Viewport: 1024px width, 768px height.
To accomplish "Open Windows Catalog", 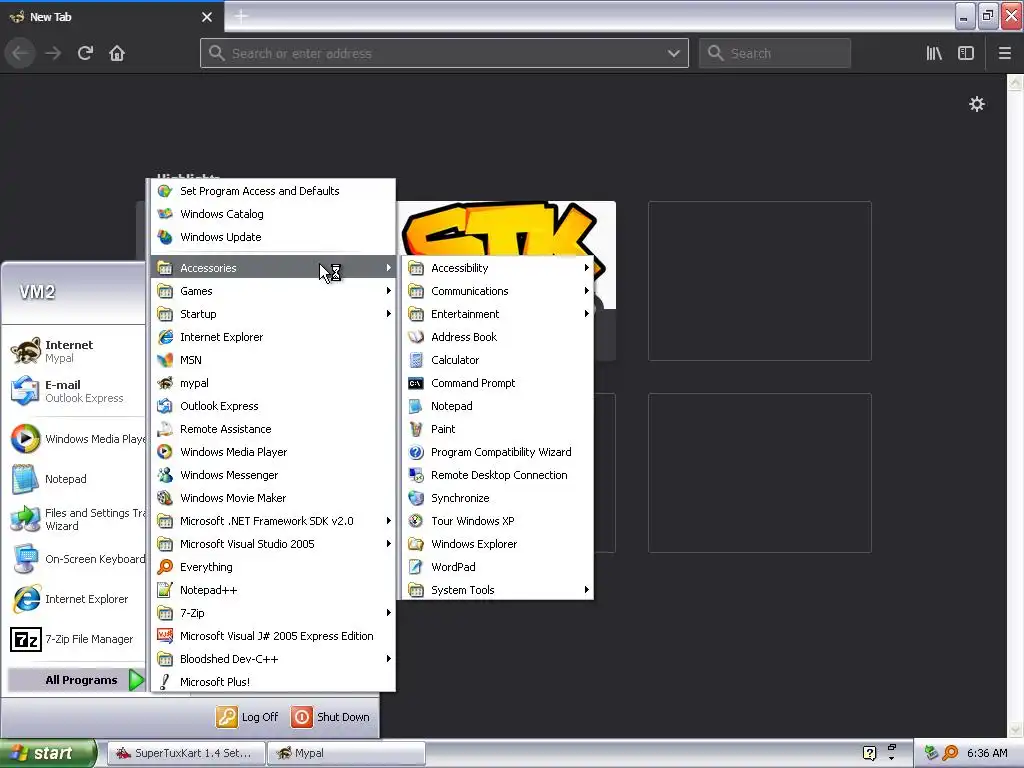I will pos(273,214).
